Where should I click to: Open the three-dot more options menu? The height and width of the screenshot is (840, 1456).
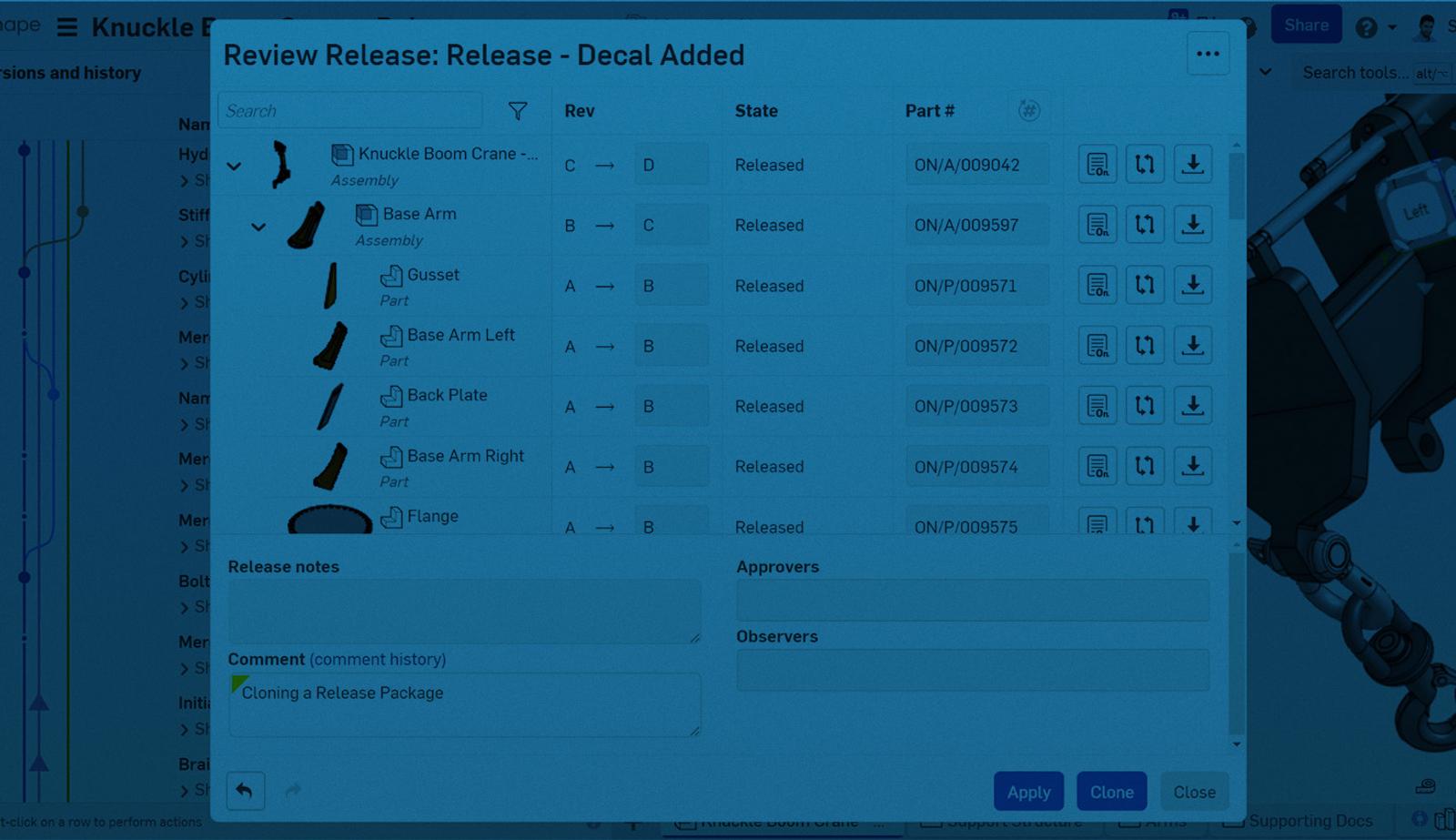click(1208, 55)
